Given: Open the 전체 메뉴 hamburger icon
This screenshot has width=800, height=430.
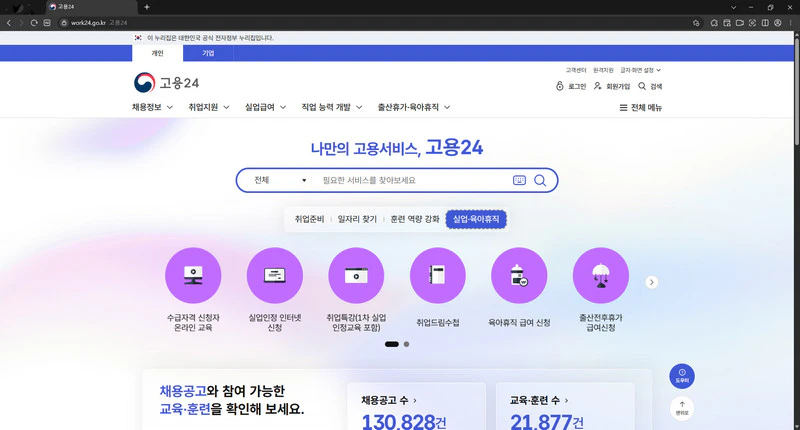Looking at the screenshot, I should point(623,108).
